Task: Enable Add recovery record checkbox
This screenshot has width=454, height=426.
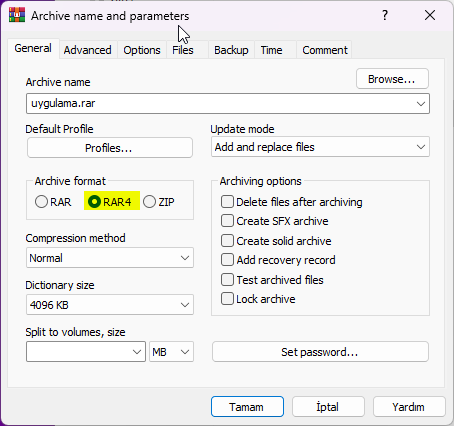Action: (227, 260)
